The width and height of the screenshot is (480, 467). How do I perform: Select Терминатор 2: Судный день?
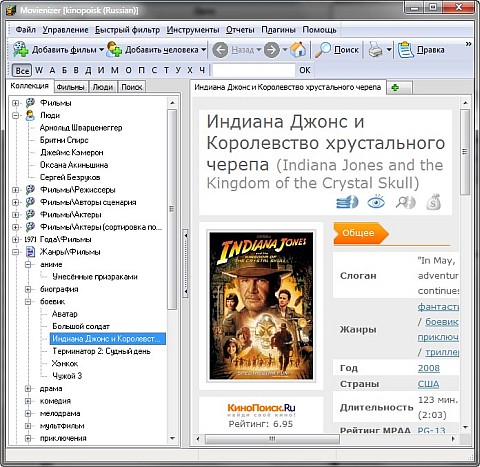(101, 351)
